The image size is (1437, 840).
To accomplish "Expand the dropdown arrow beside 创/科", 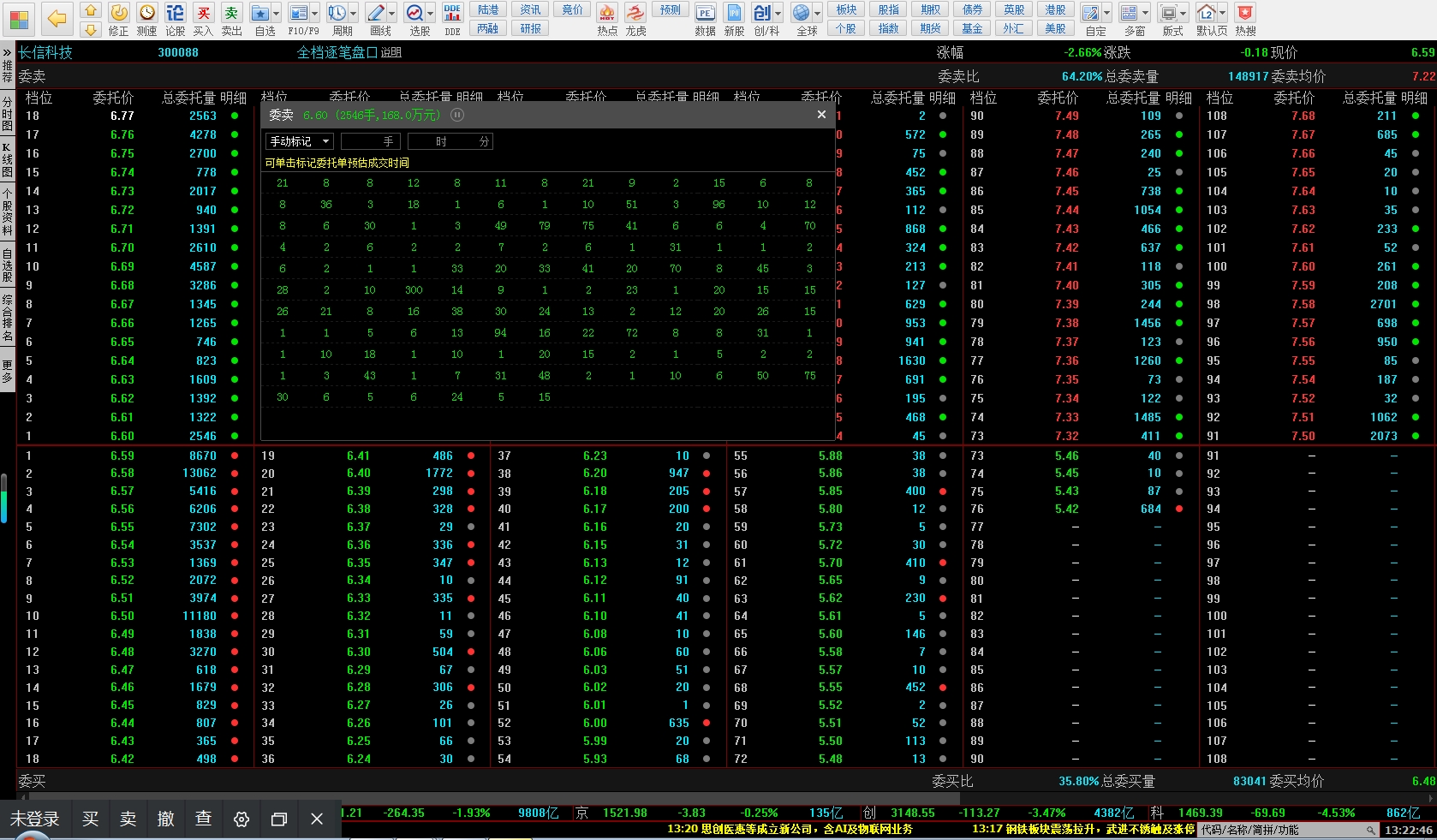I will click(778, 13).
